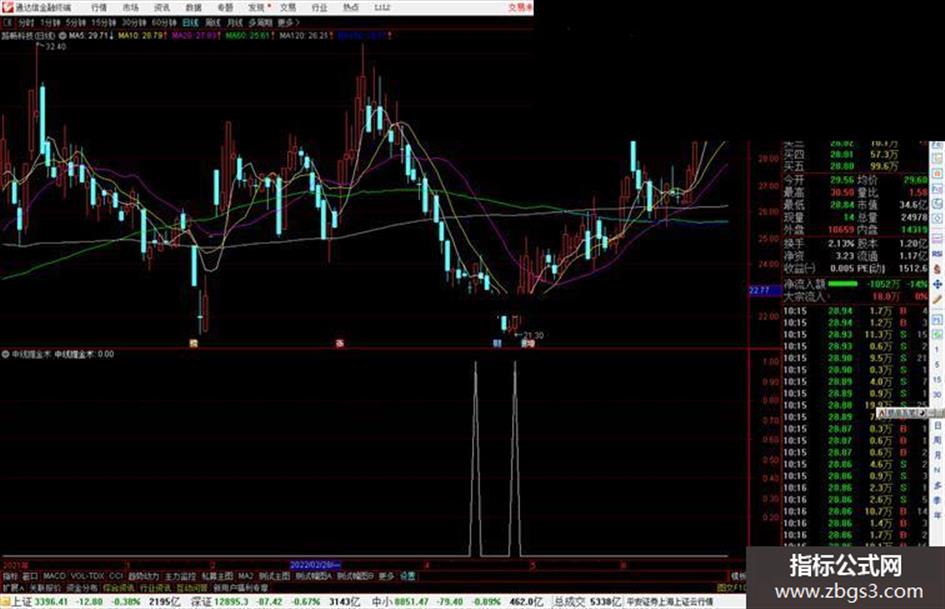Expand the 扩展 panel
This screenshot has width=945, height=609.
[x=13, y=587]
